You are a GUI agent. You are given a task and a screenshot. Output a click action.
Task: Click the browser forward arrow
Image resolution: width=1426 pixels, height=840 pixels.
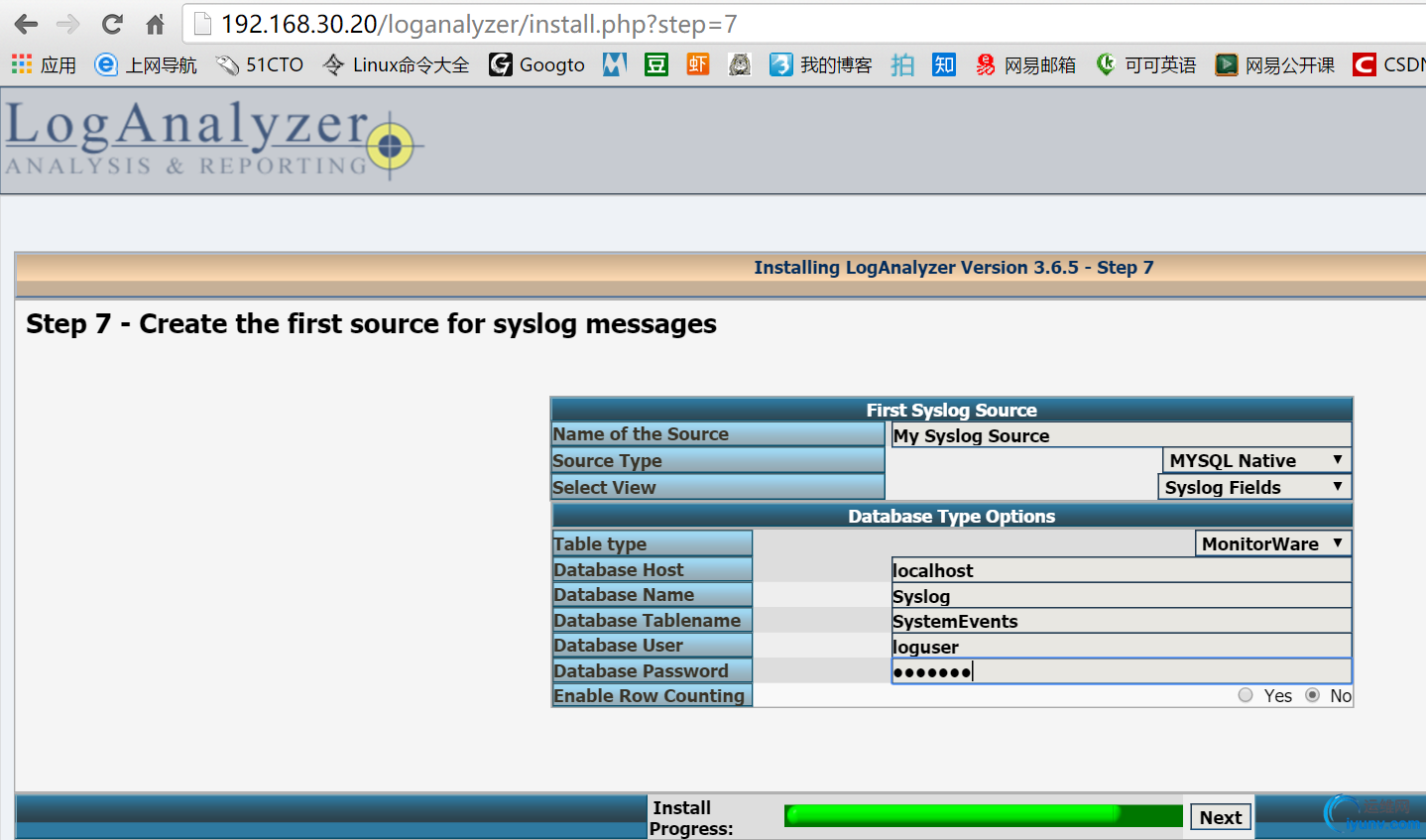tap(68, 24)
